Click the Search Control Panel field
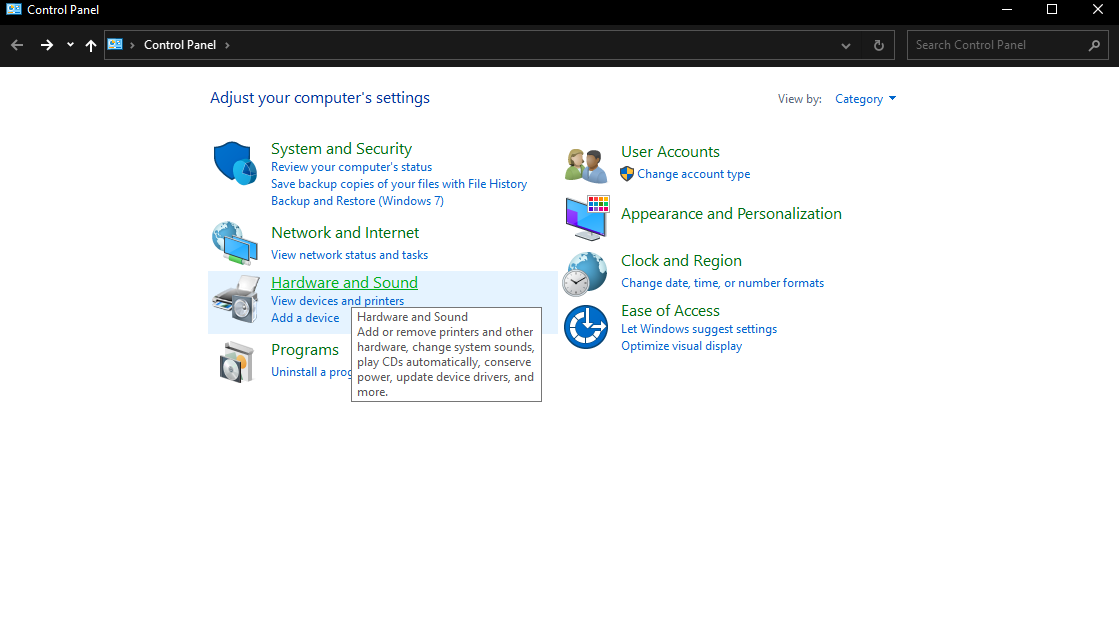 click(995, 45)
